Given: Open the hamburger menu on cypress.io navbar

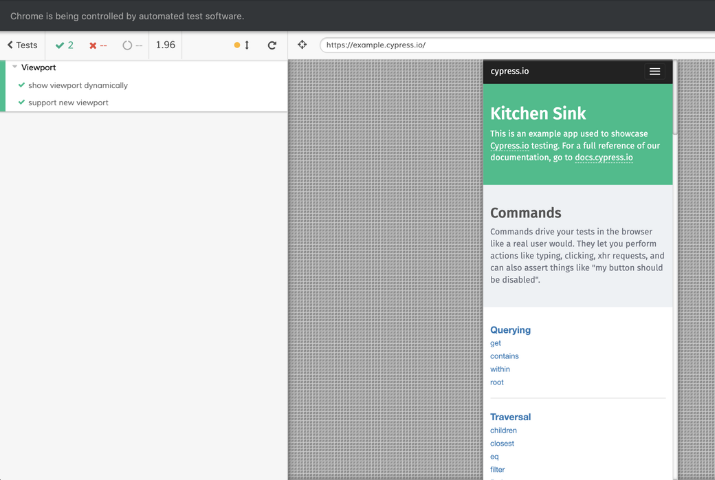Looking at the screenshot, I should [x=654, y=71].
